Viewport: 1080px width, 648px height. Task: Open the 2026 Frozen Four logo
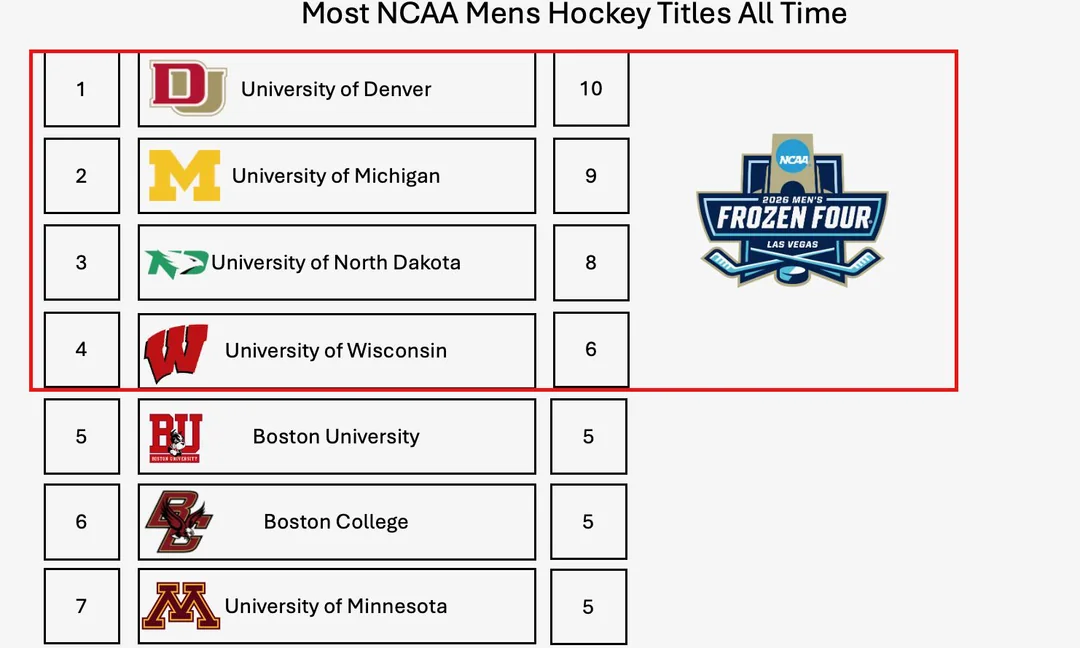click(x=792, y=212)
